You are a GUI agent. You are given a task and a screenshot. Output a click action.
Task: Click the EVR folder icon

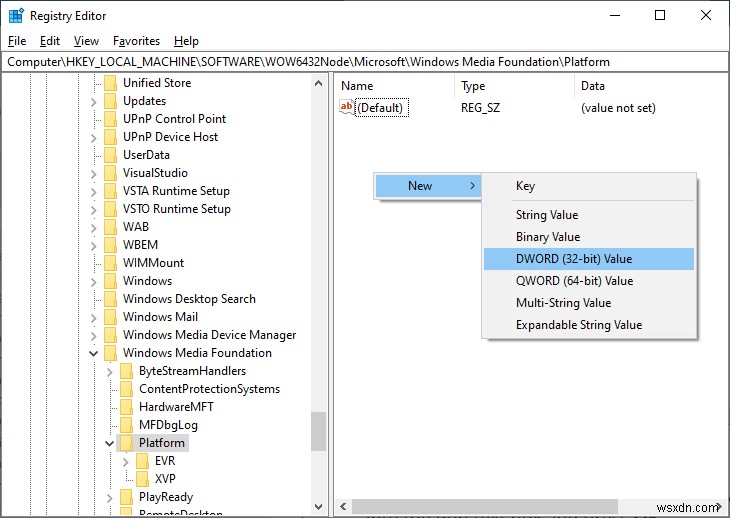tap(142, 461)
